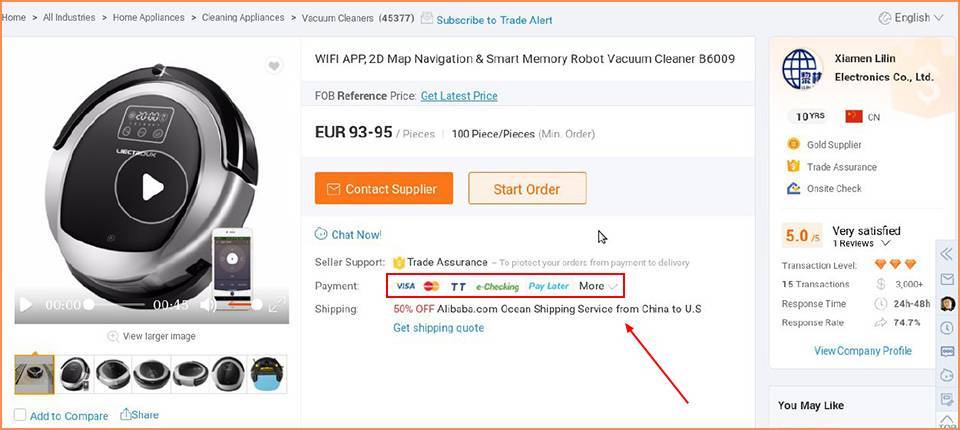This screenshot has height=430, width=960.
Task: Click the Chat Now icon
Action: (x=321, y=234)
